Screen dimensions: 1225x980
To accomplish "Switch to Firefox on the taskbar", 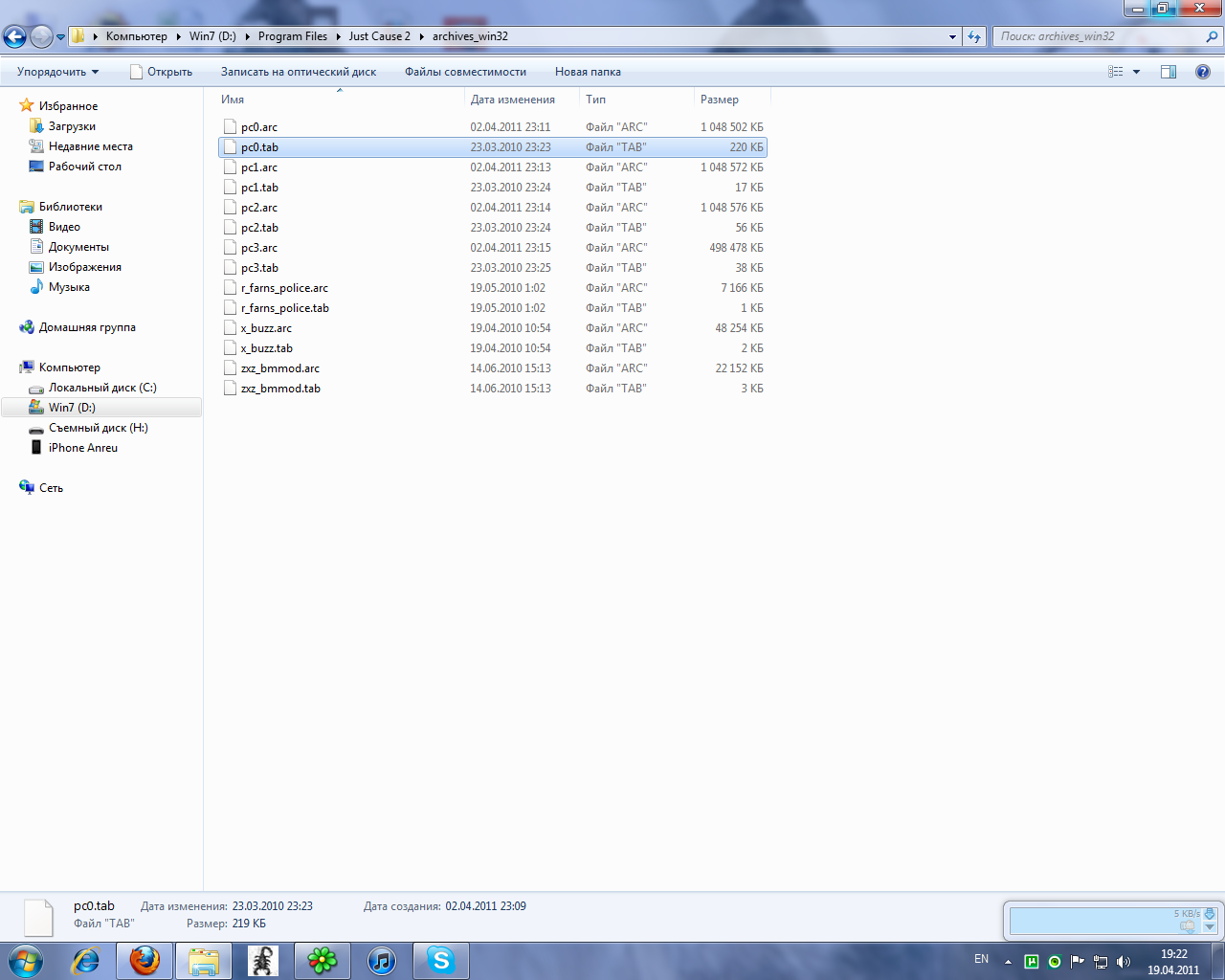I will pos(145,961).
